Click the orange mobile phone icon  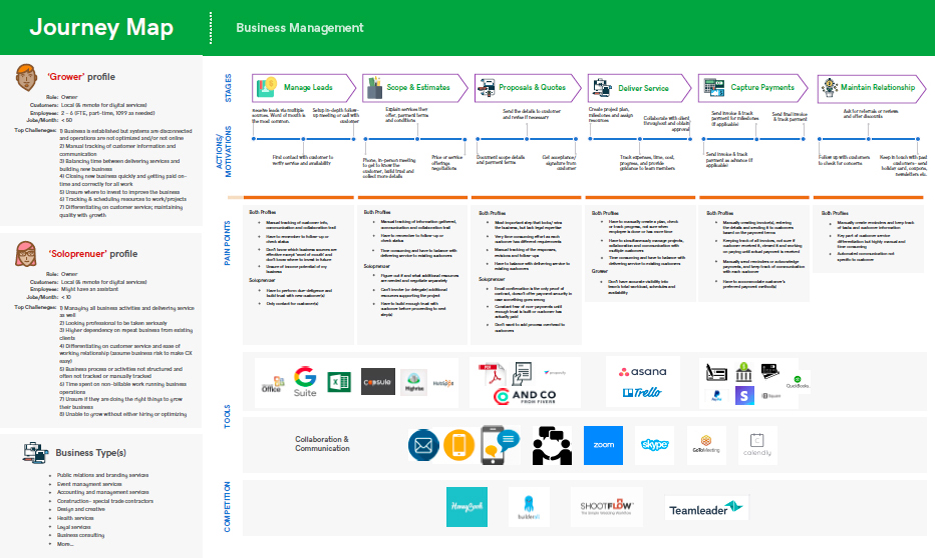(x=459, y=445)
